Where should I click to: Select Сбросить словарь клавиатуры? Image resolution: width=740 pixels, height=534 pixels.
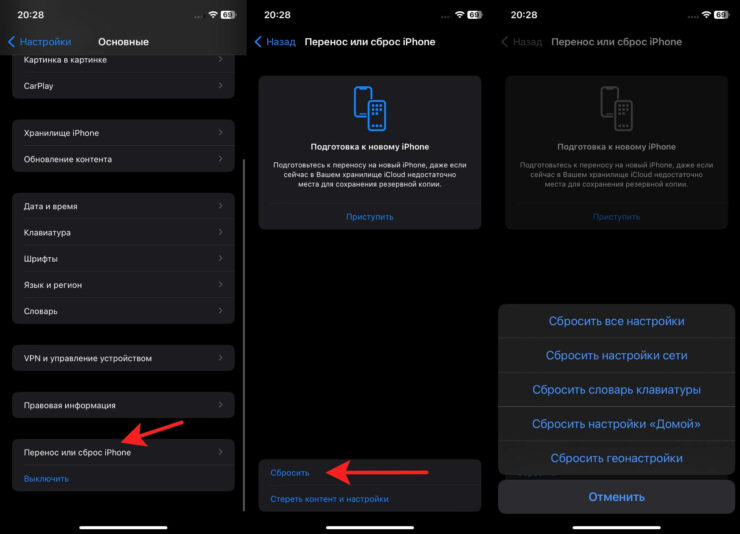point(616,389)
